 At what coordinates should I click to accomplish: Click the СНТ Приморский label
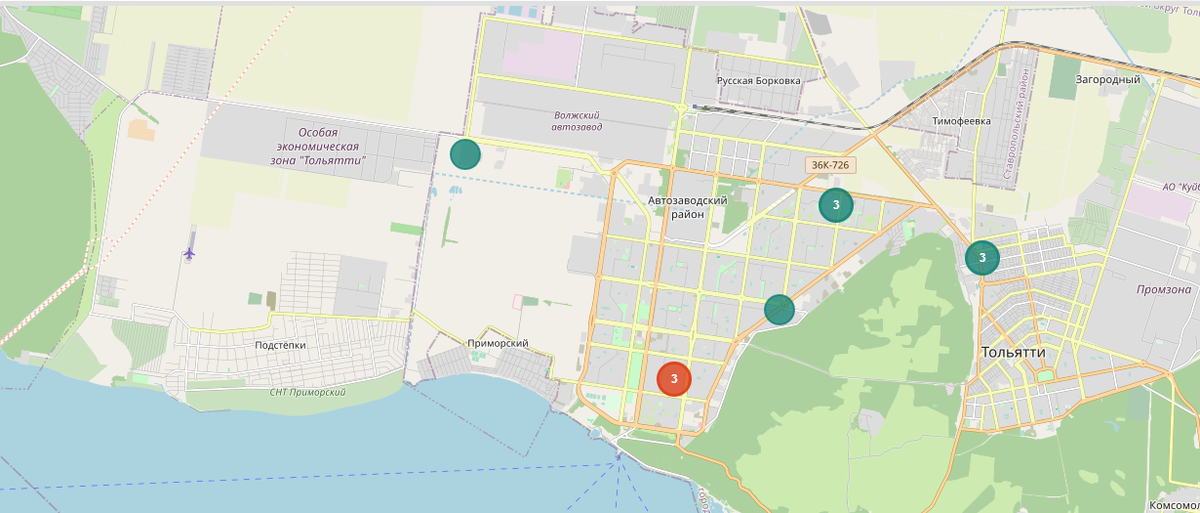308,392
